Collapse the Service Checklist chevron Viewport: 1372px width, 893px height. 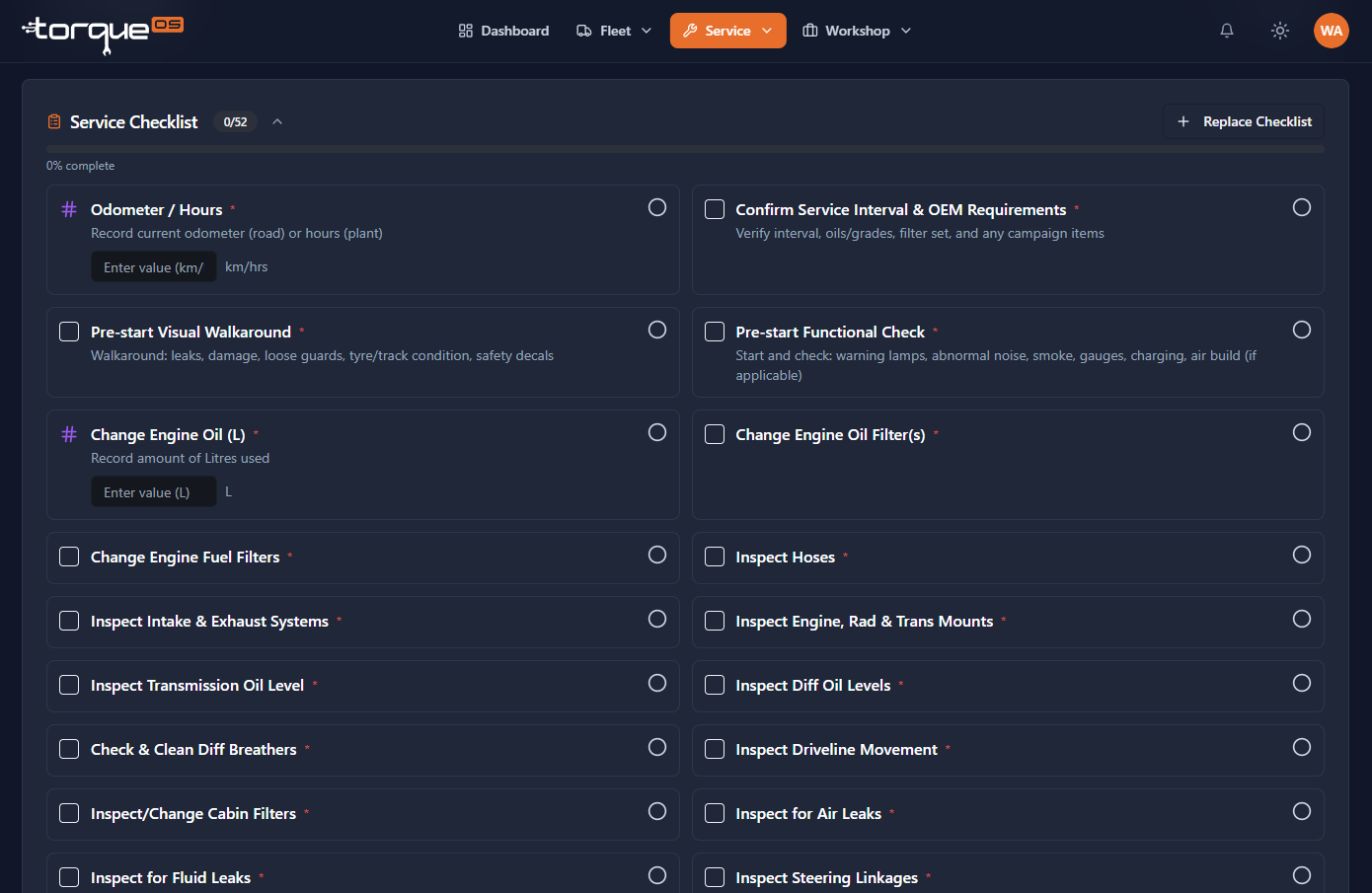tap(277, 122)
